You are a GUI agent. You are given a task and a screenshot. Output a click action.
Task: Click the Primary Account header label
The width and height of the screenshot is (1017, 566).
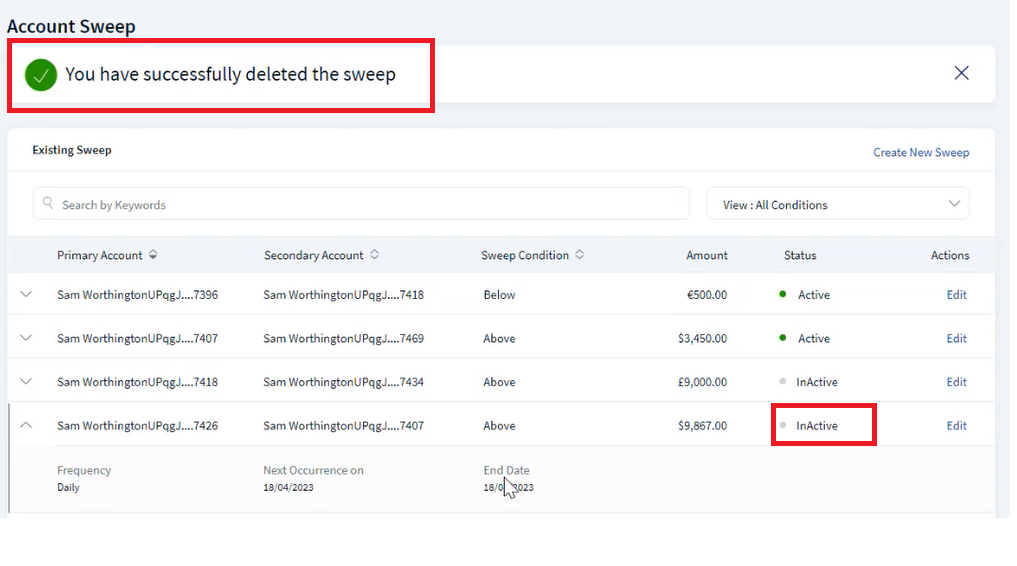[100, 255]
